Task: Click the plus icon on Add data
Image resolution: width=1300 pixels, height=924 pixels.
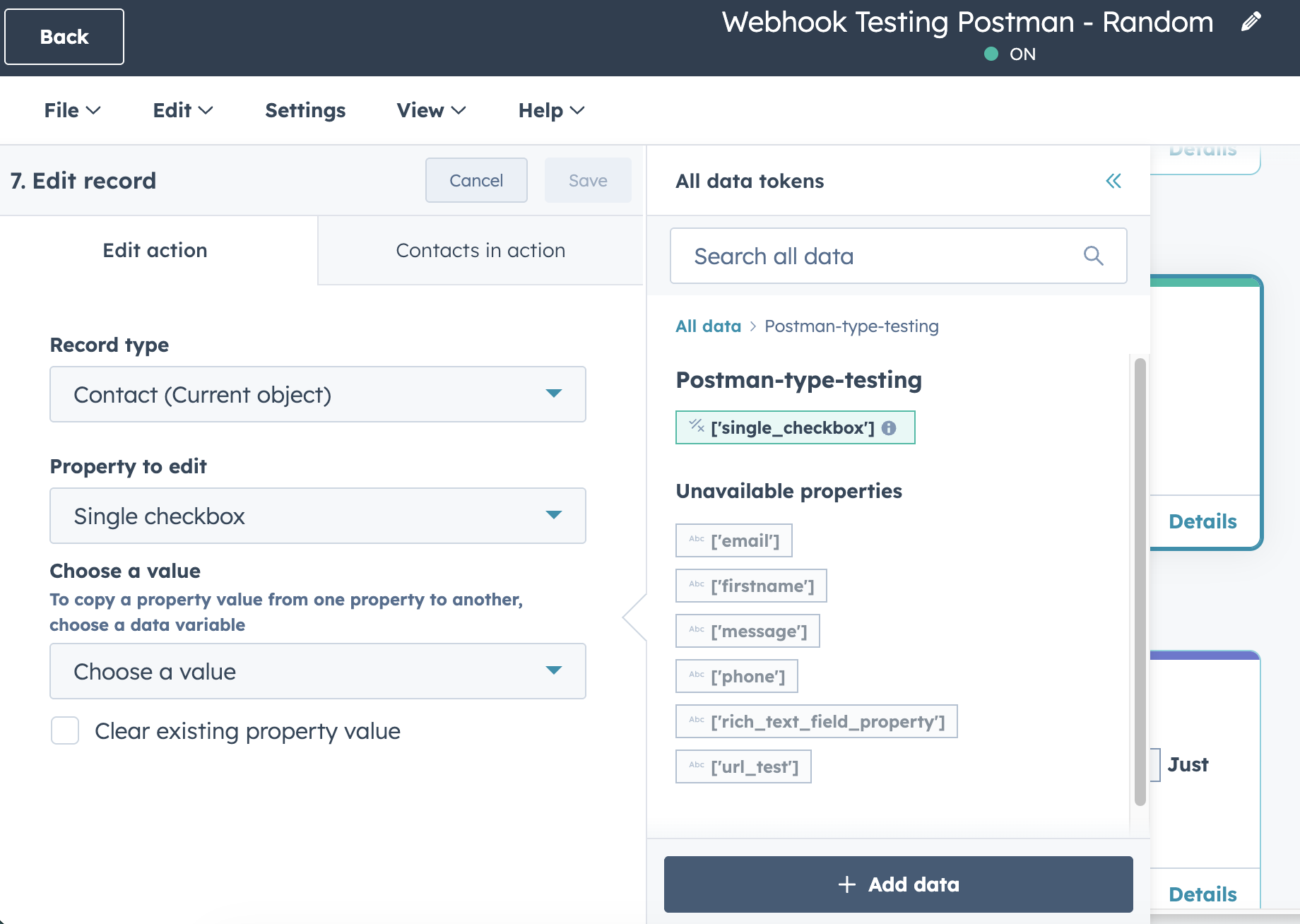Action: [846, 884]
